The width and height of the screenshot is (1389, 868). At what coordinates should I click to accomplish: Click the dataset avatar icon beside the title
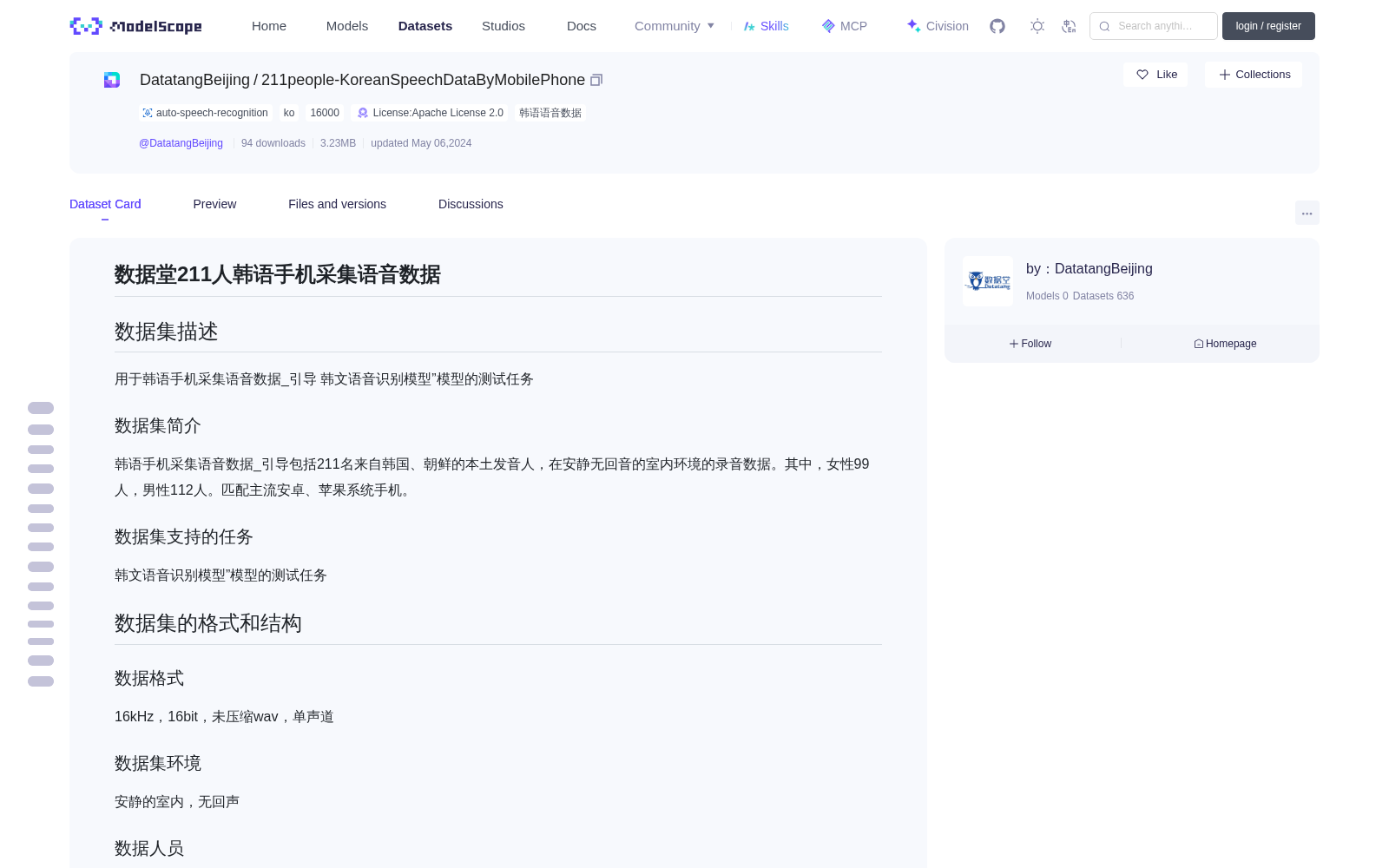pyautogui.click(x=112, y=80)
